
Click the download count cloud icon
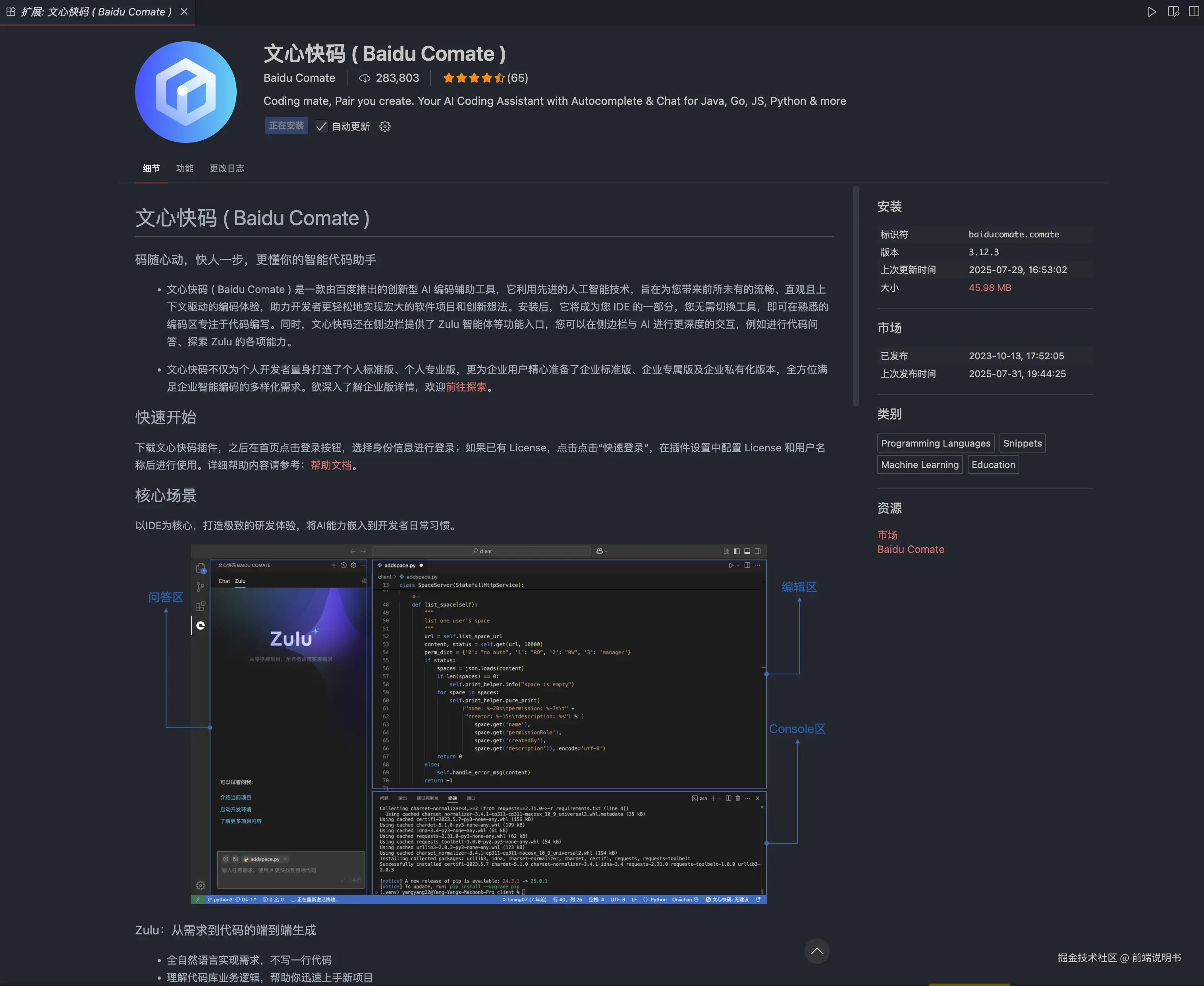coord(365,78)
